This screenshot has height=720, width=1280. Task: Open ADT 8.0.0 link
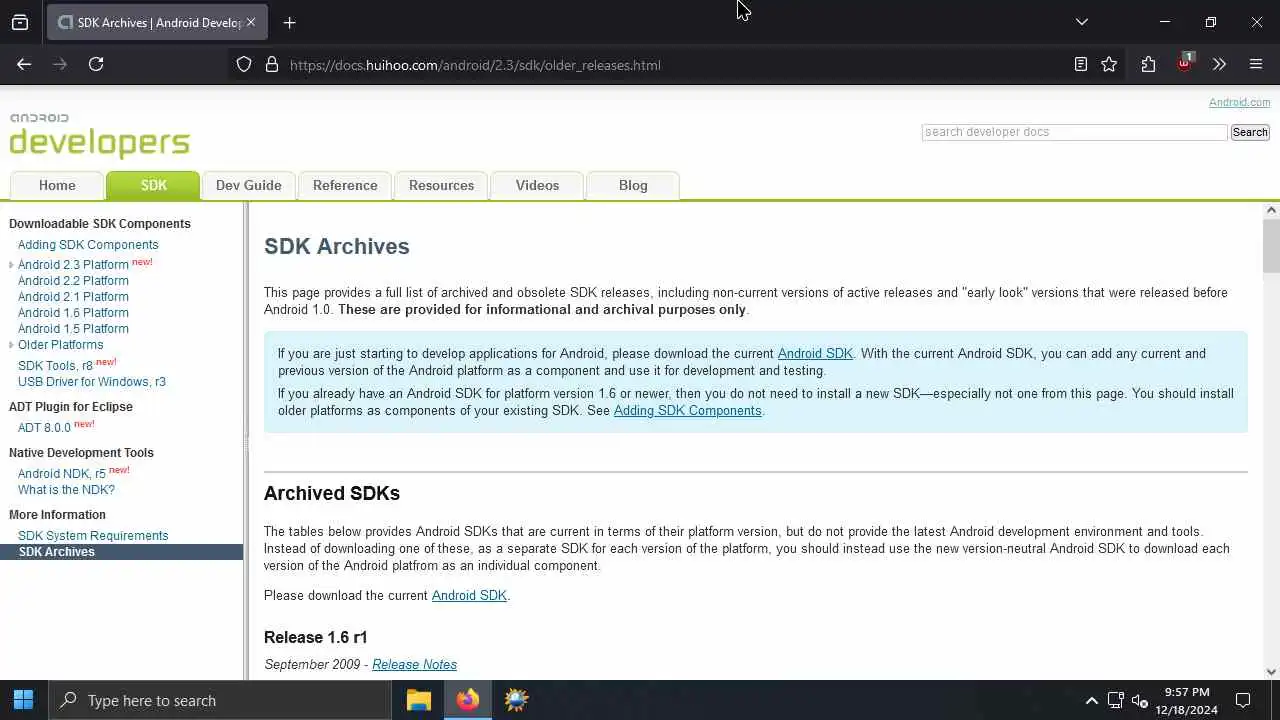(x=44, y=428)
